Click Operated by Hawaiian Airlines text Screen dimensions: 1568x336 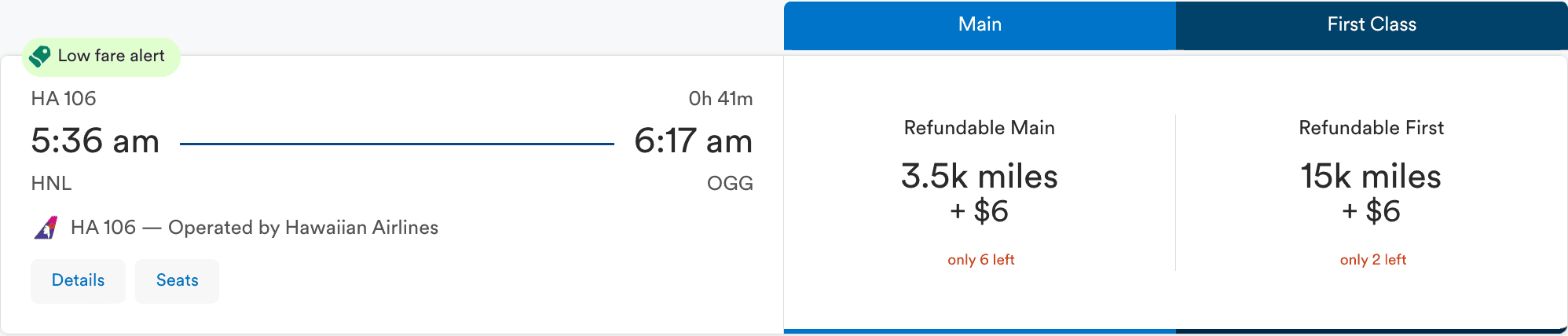point(303,228)
